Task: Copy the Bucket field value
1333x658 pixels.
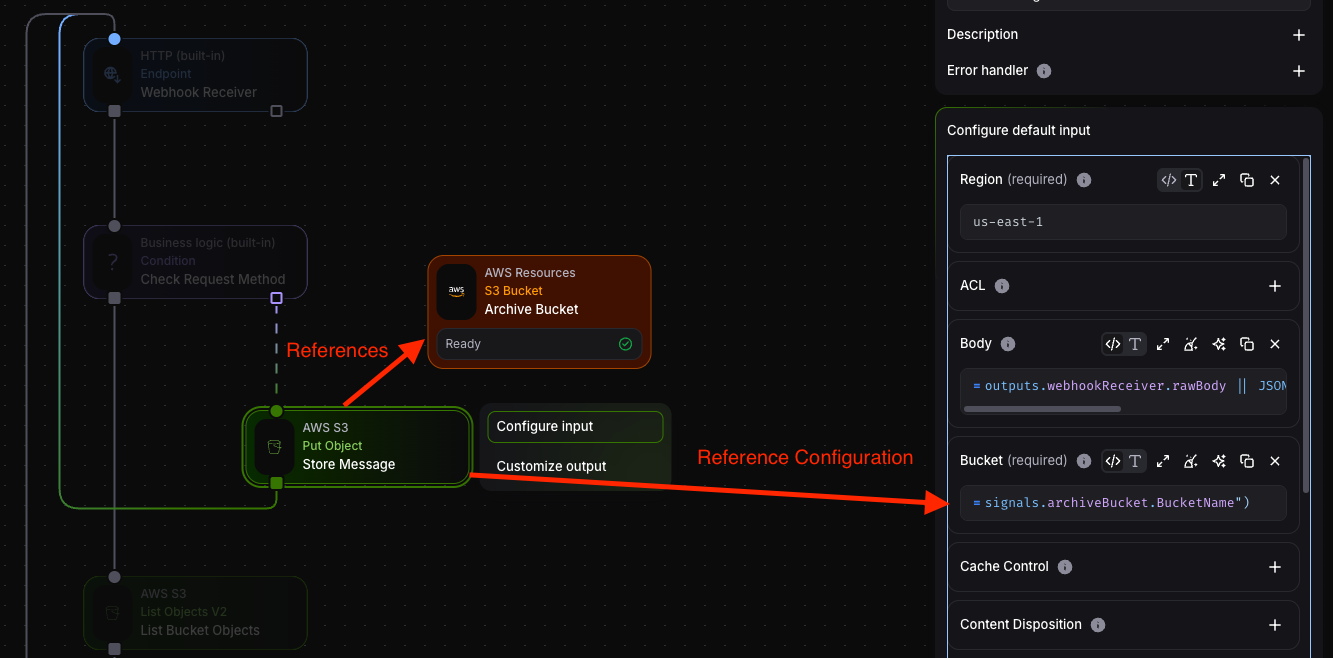Action: (1247, 461)
